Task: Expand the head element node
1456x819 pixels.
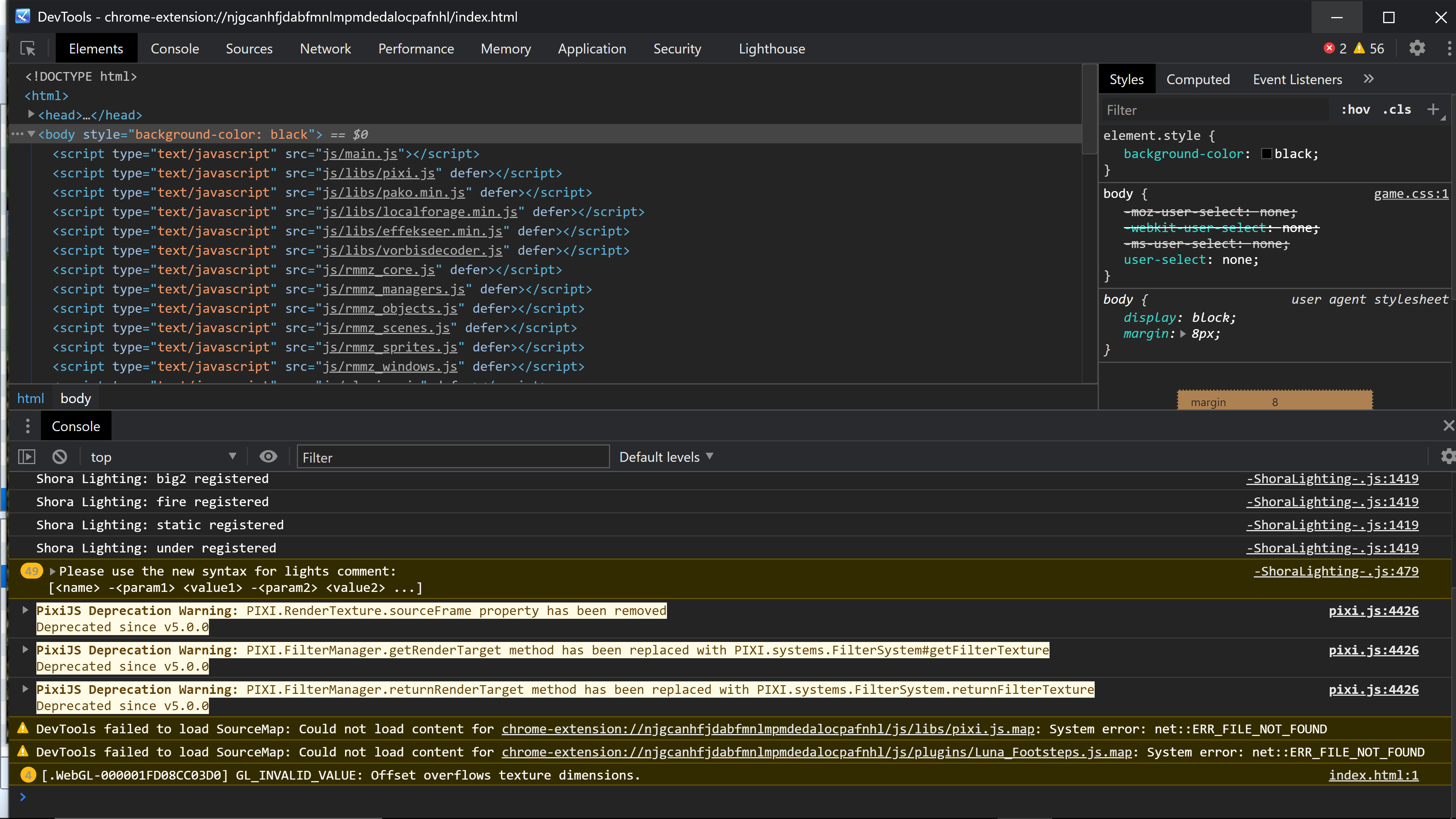Action: 31,115
